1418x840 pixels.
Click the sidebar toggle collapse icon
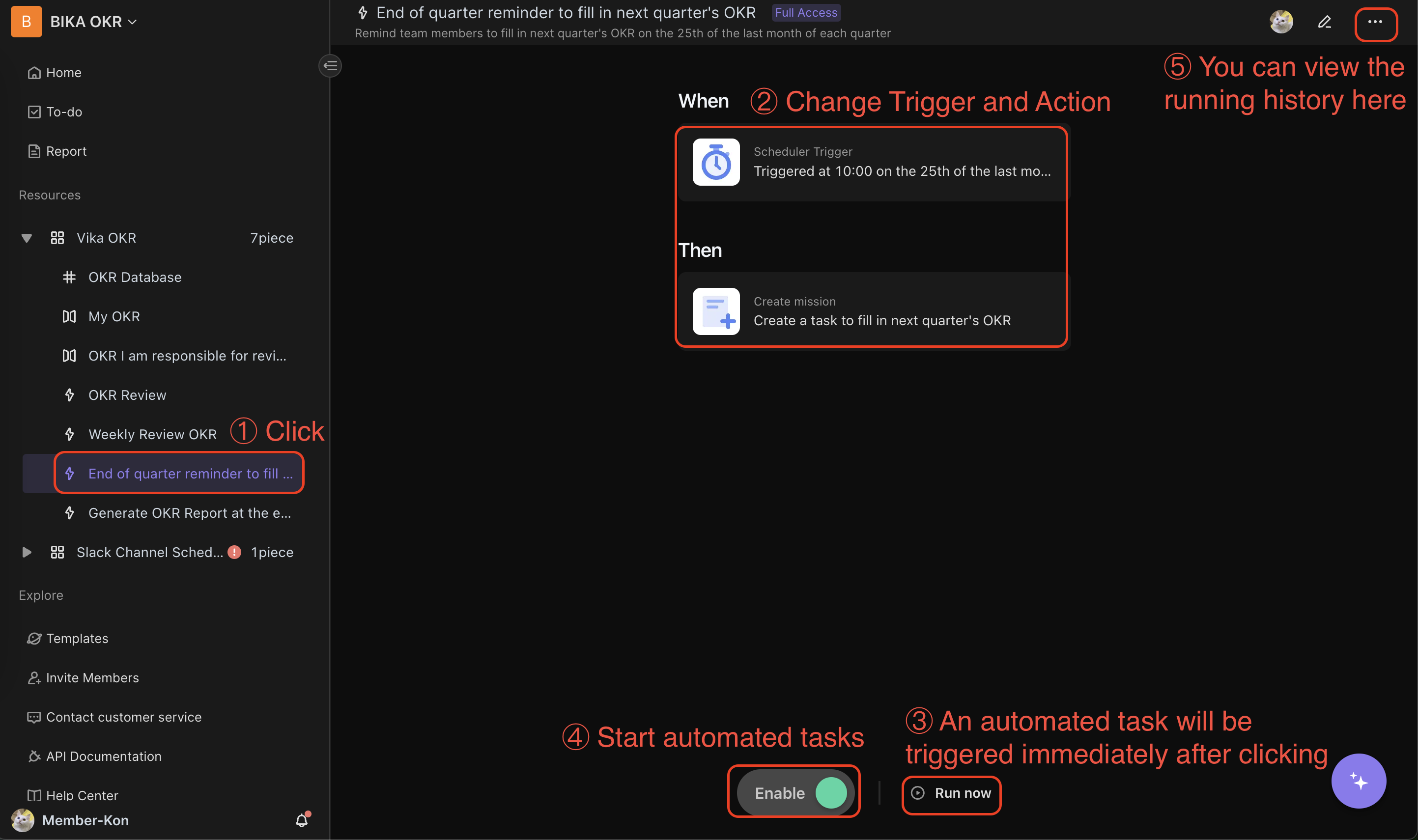(331, 66)
